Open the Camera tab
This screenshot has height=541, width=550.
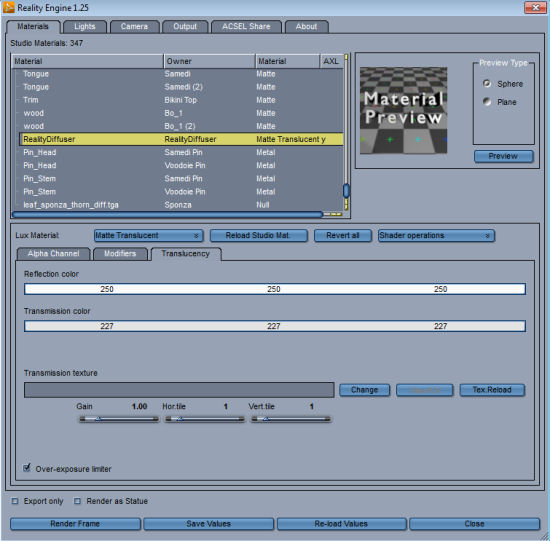134,27
